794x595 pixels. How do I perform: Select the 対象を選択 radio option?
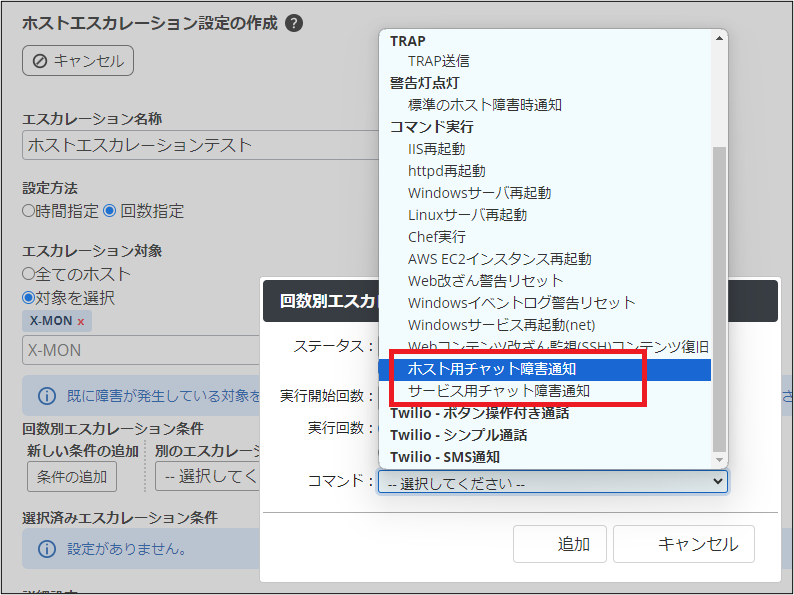tap(29, 298)
